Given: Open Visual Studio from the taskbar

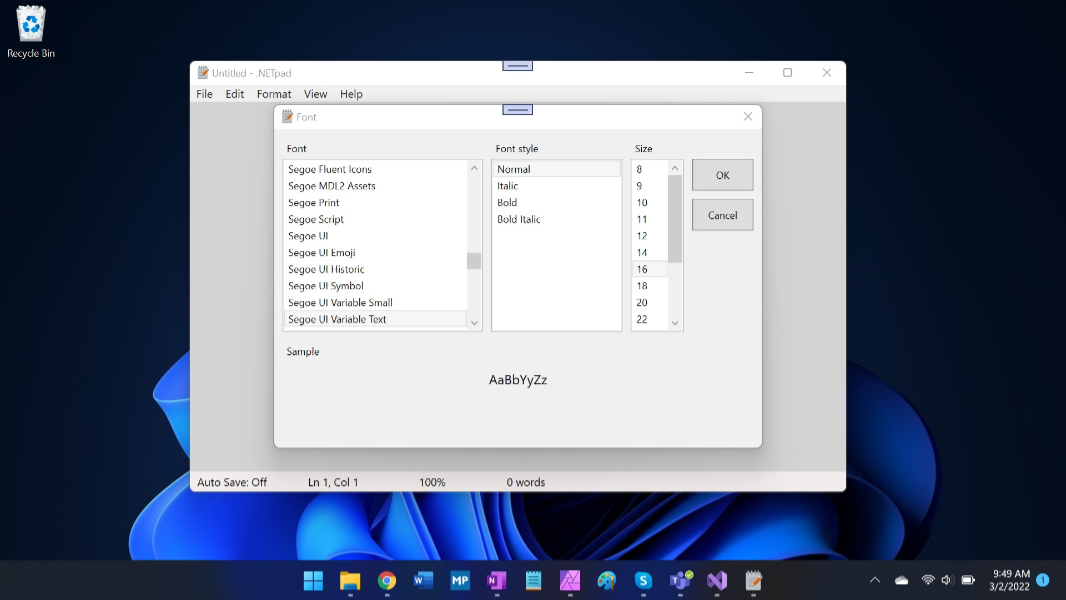Looking at the screenshot, I should [717, 580].
